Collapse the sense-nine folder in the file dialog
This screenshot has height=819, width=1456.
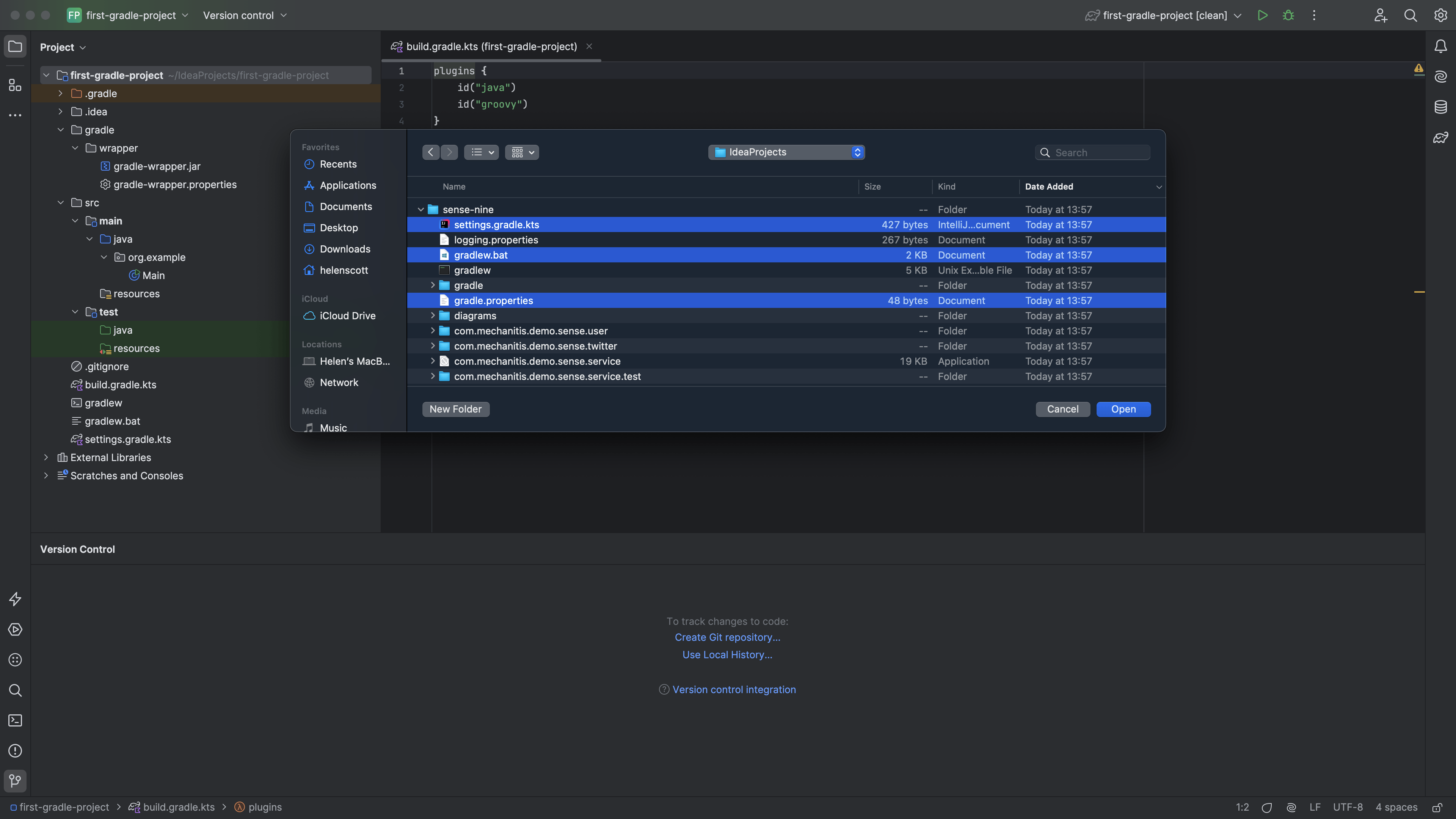click(420, 210)
